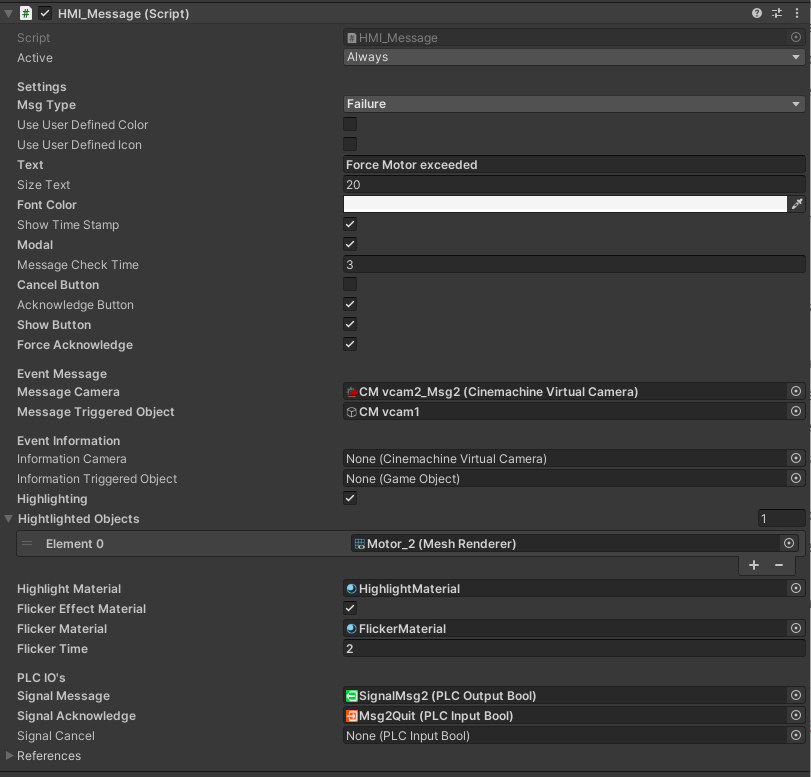This screenshot has height=777, width=811.
Task: Disable the Force Acknowledge checkbox
Action: [x=350, y=345]
